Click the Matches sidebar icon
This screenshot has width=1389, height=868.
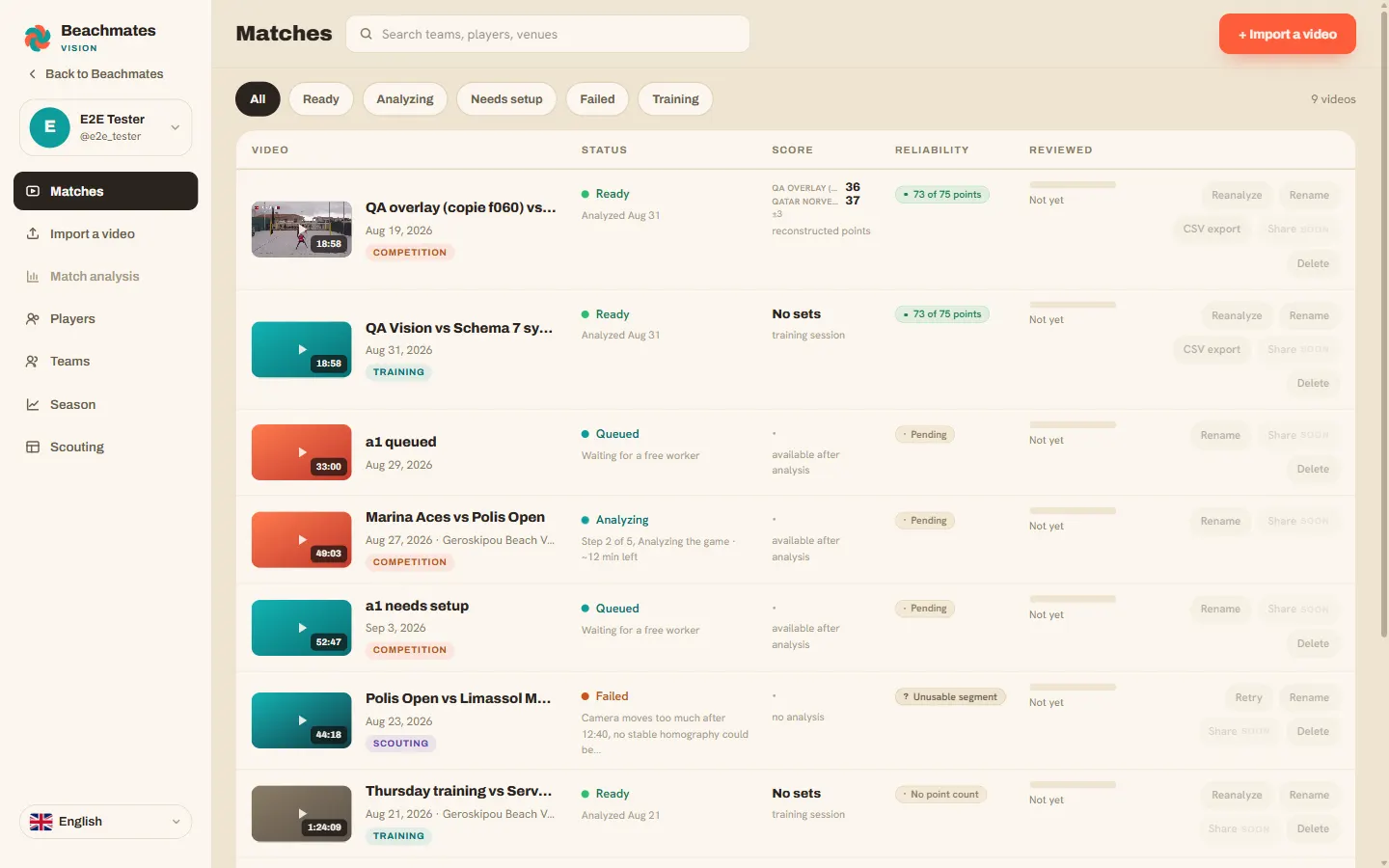(33, 191)
